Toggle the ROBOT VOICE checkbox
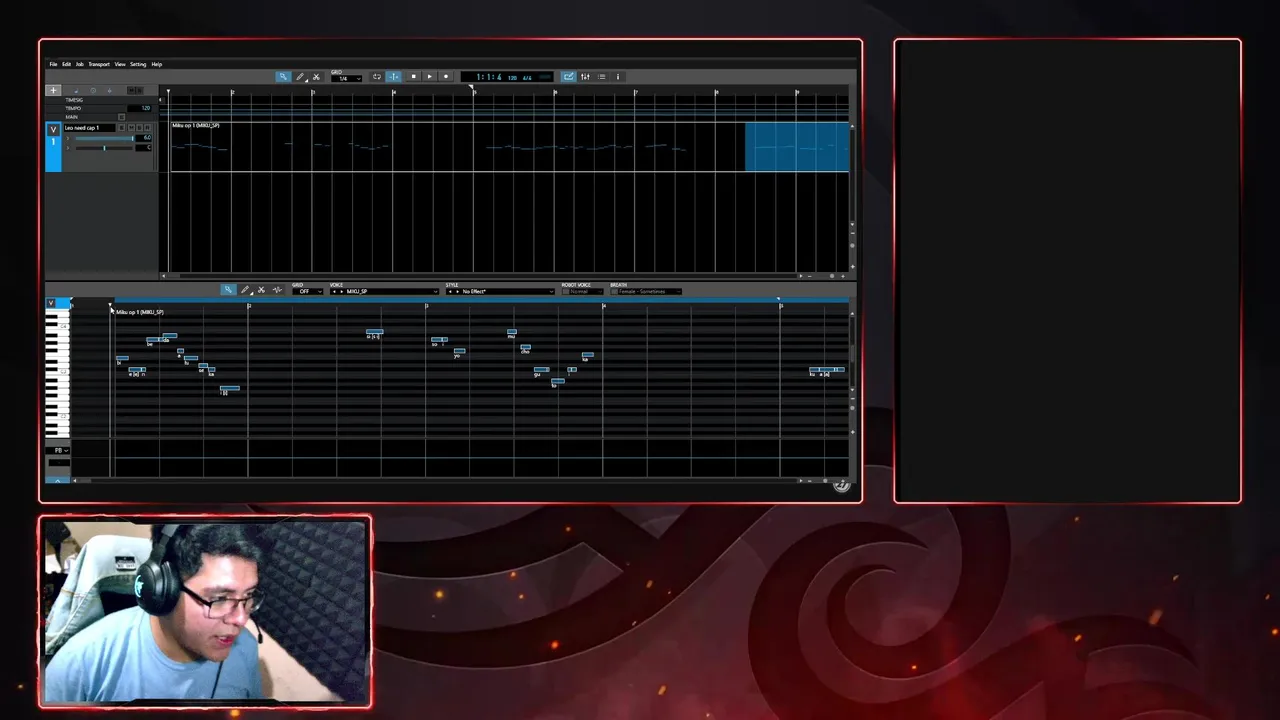 pos(566,291)
